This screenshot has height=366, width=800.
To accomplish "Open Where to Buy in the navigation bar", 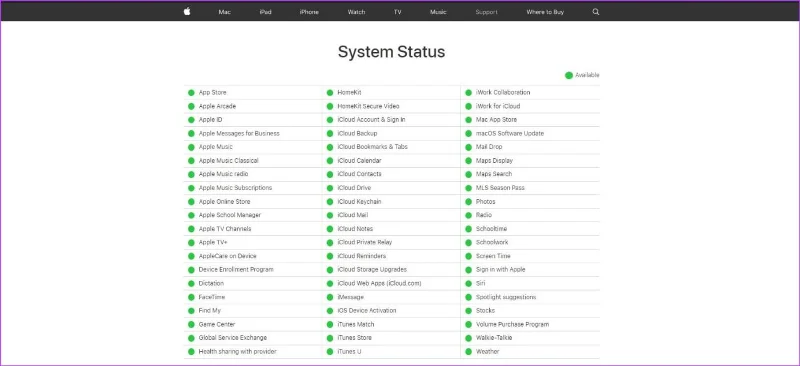I will 545,12.
